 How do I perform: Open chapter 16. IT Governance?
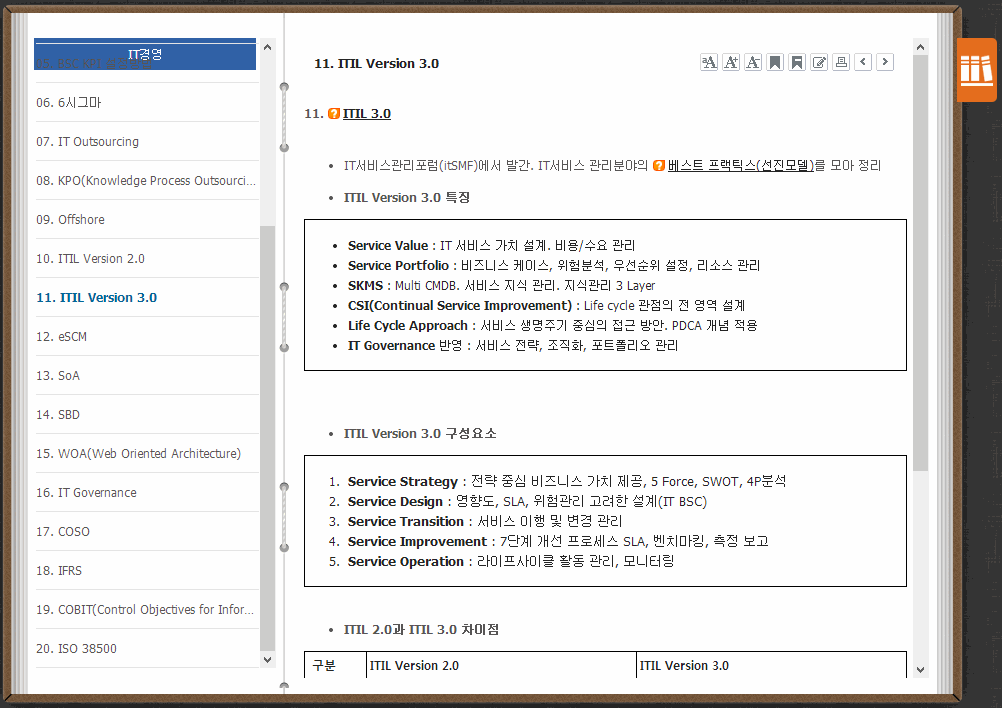(x=147, y=492)
